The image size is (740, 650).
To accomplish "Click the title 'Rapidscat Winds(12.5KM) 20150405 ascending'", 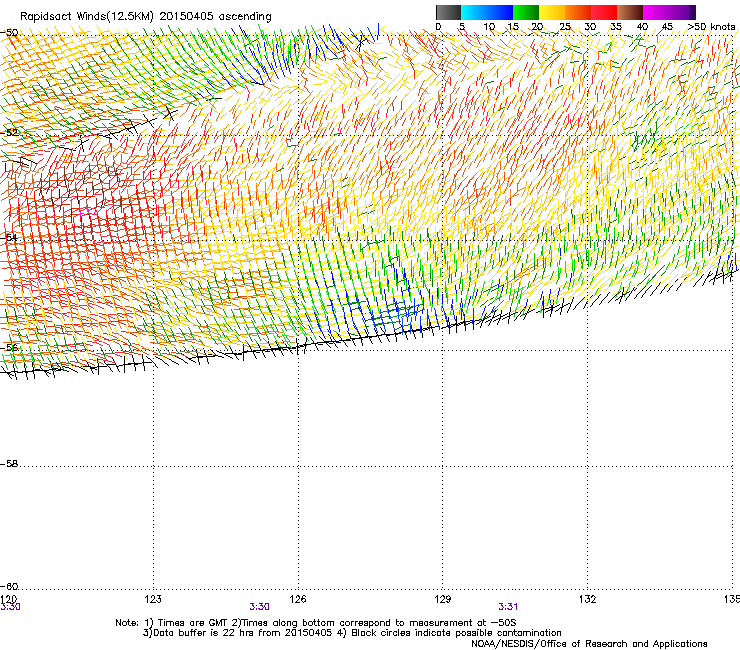I will tap(146, 17).
